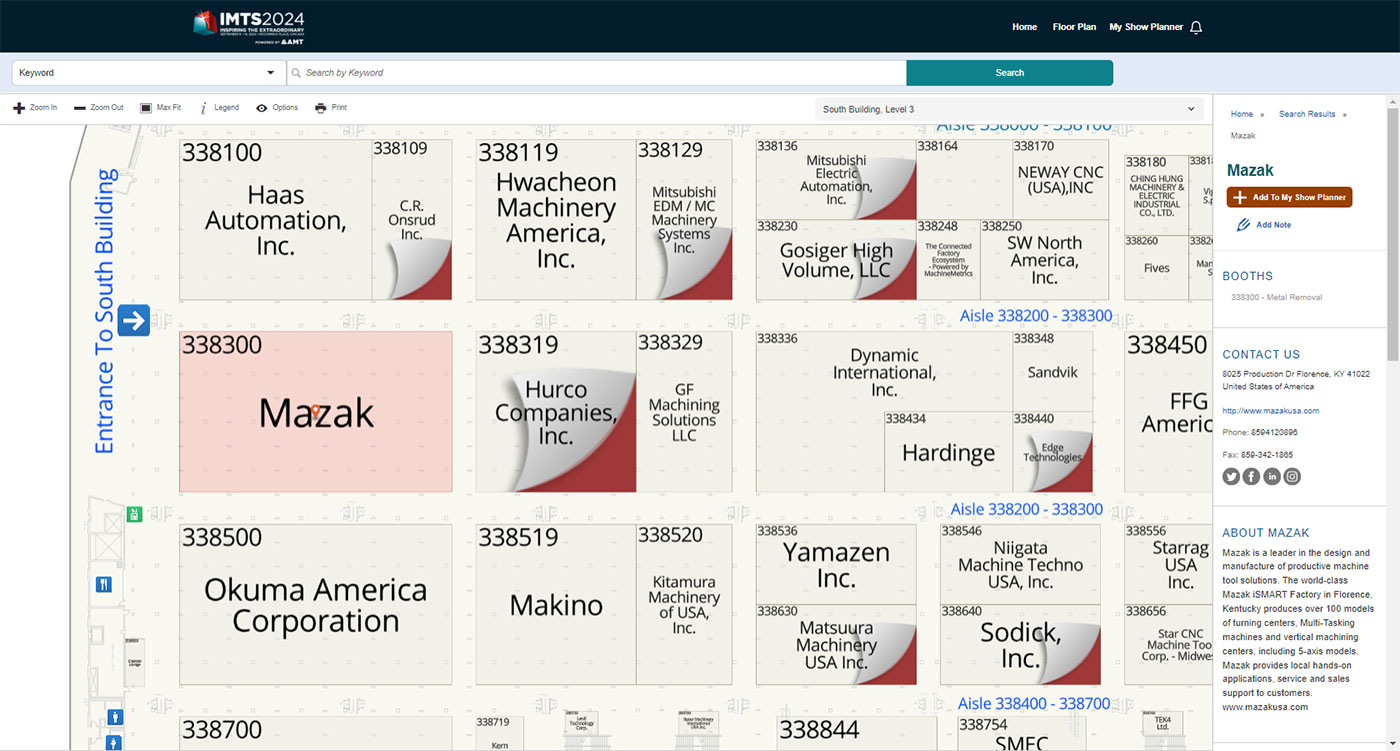Open My Show Planner menu

click(x=1146, y=27)
